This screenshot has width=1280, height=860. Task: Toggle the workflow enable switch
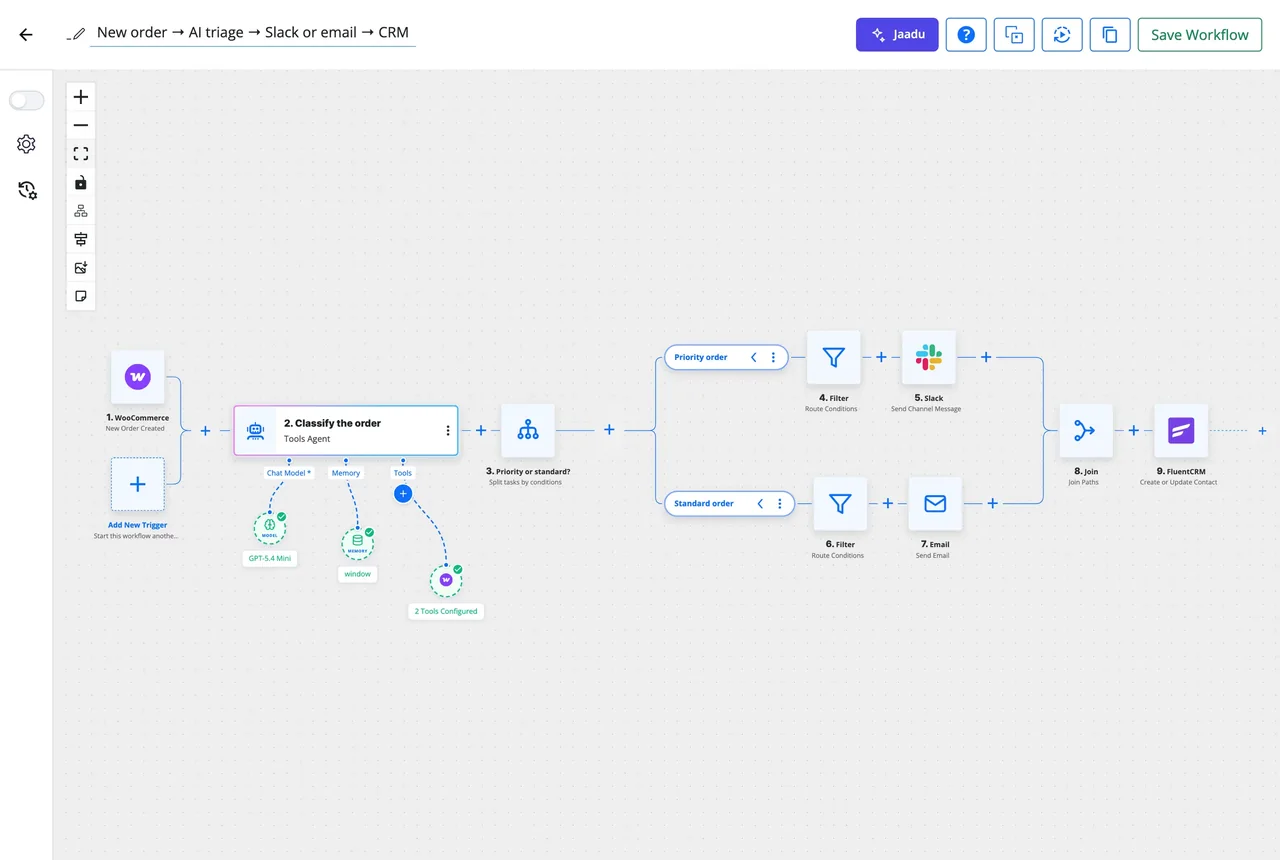[x=27, y=100]
